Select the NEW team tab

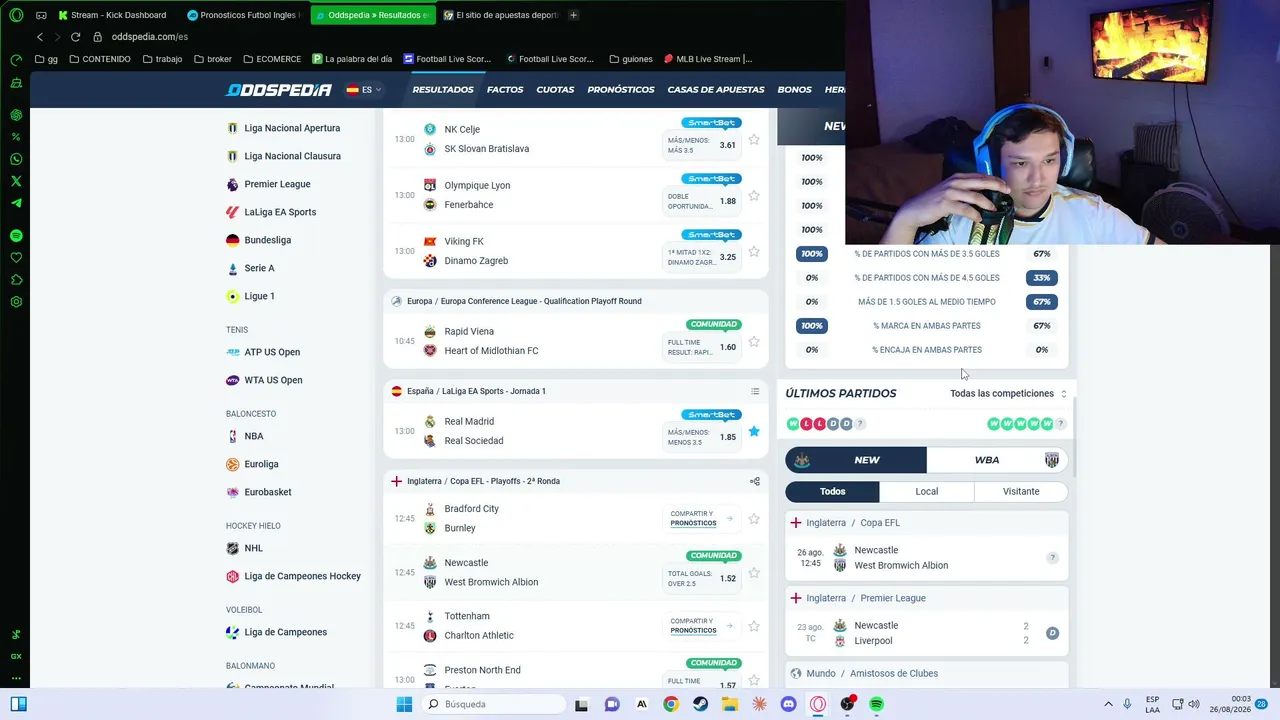coord(856,460)
